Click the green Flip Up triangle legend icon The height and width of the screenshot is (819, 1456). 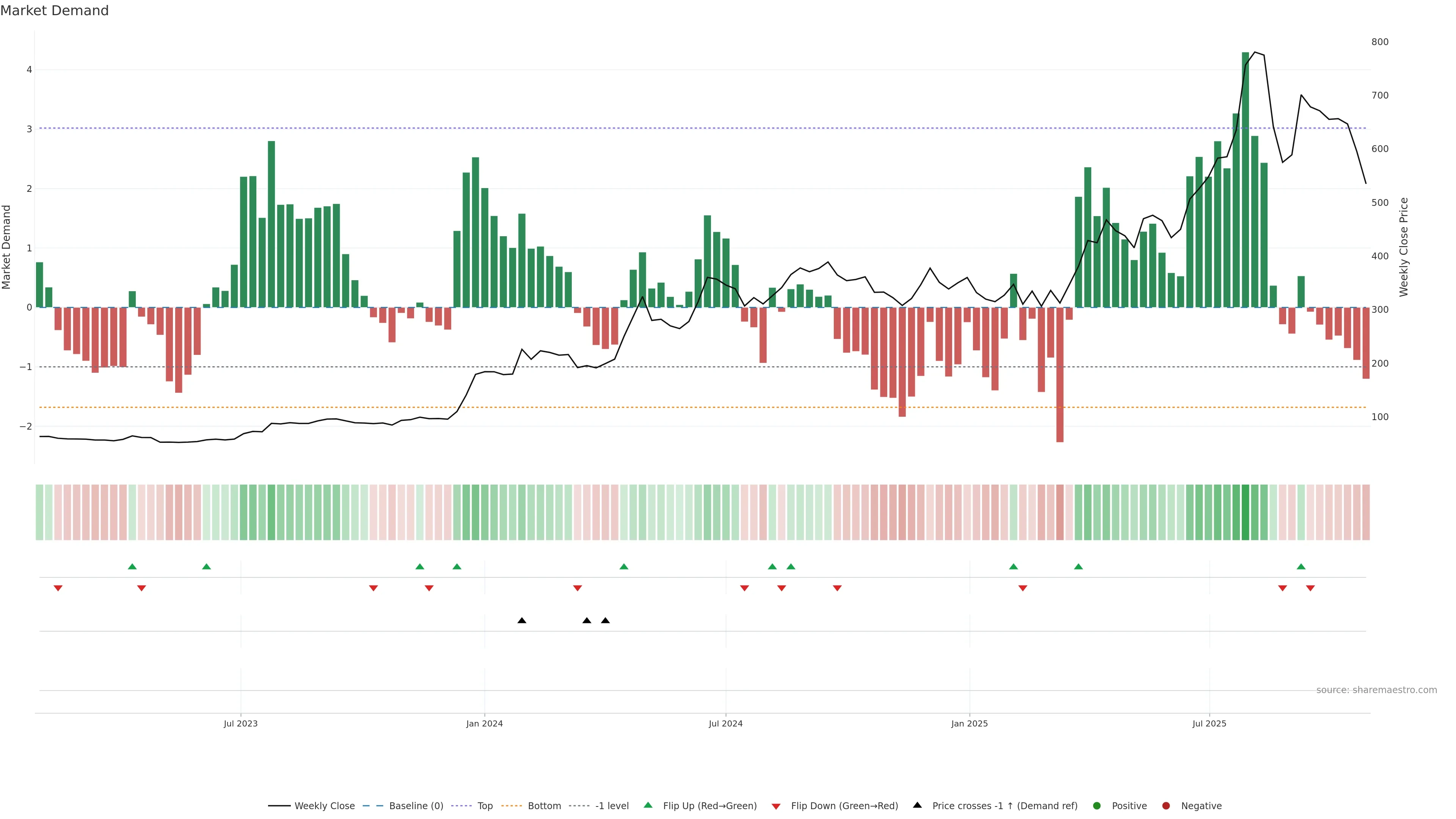pyautogui.click(x=648, y=805)
